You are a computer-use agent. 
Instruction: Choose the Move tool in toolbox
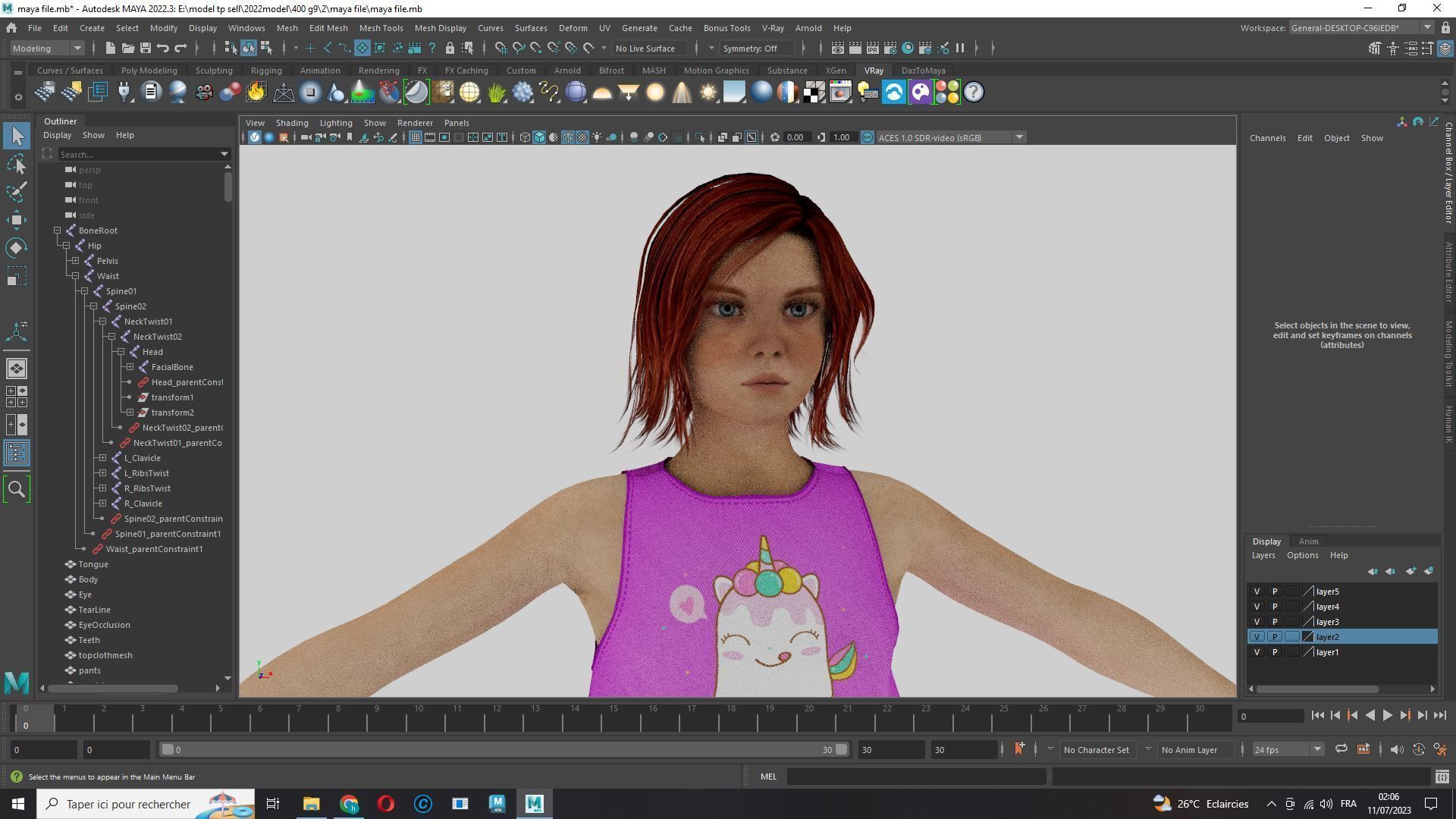[x=17, y=220]
